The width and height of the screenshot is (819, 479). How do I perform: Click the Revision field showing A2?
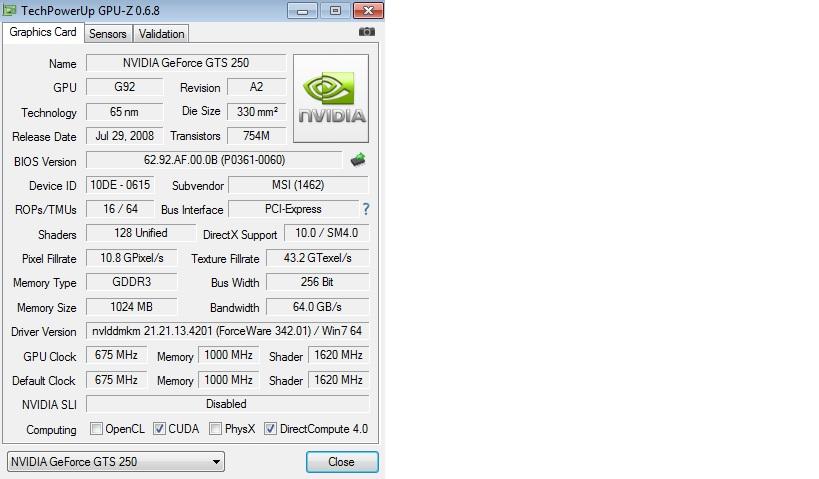coord(256,87)
